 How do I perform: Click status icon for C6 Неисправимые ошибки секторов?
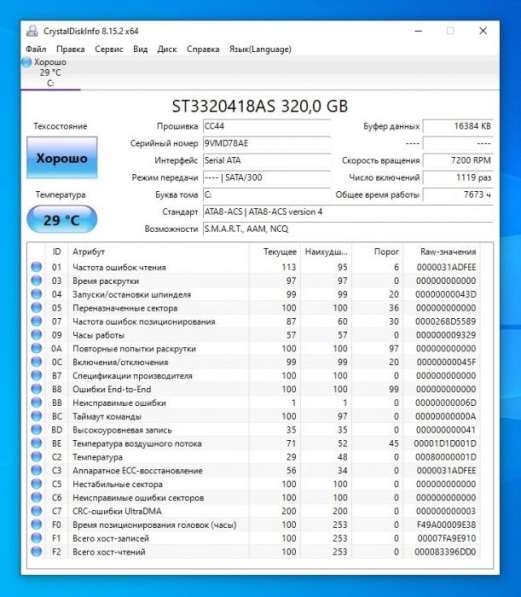coord(36,497)
